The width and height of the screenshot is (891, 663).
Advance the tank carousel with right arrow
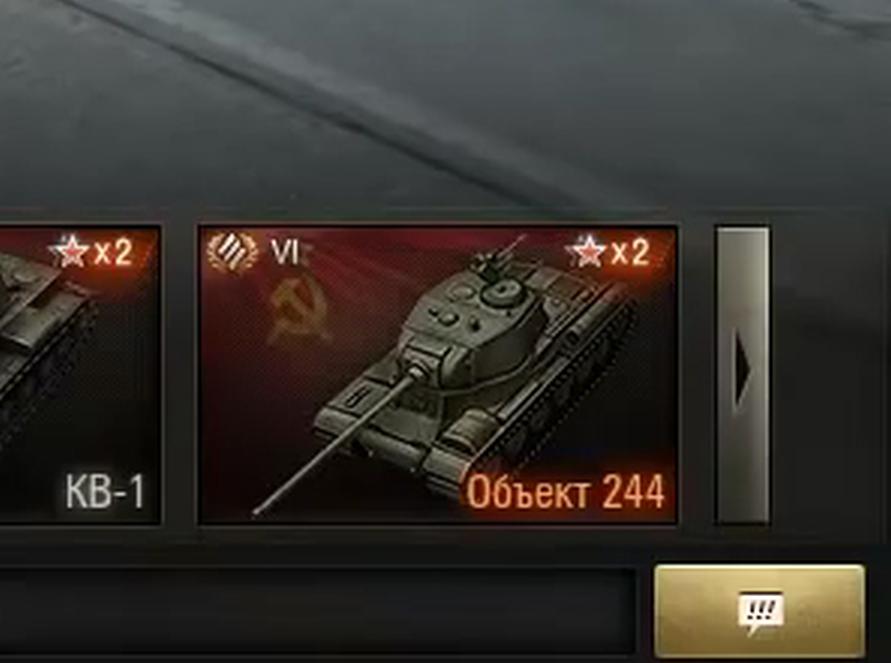pyautogui.click(x=742, y=374)
